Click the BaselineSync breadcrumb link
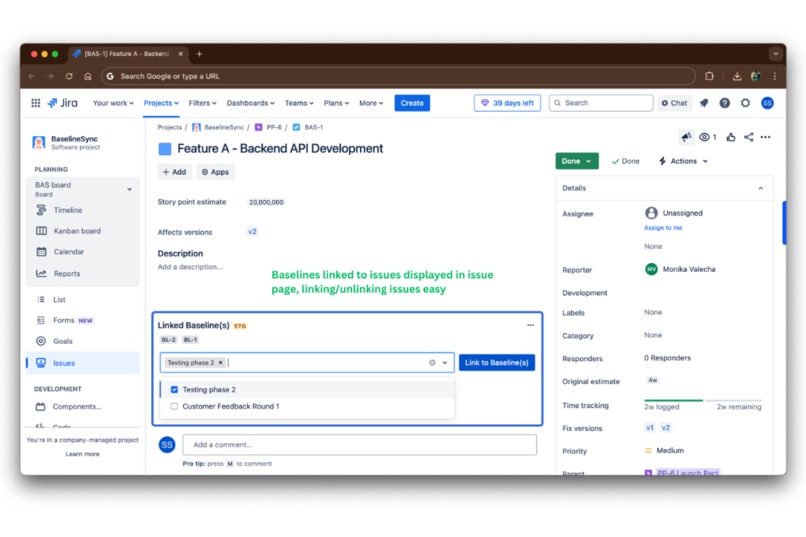Screen dimensions: 806x537 point(224,127)
